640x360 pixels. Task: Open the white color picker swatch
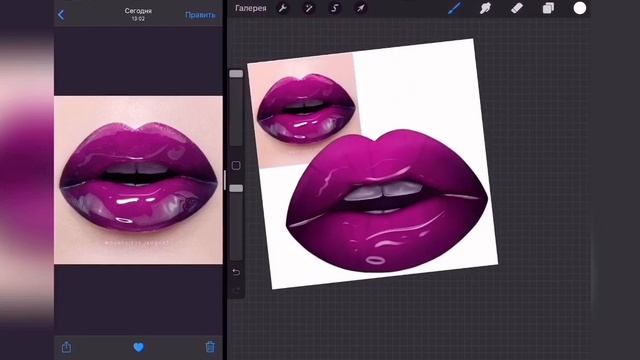point(580,8)
